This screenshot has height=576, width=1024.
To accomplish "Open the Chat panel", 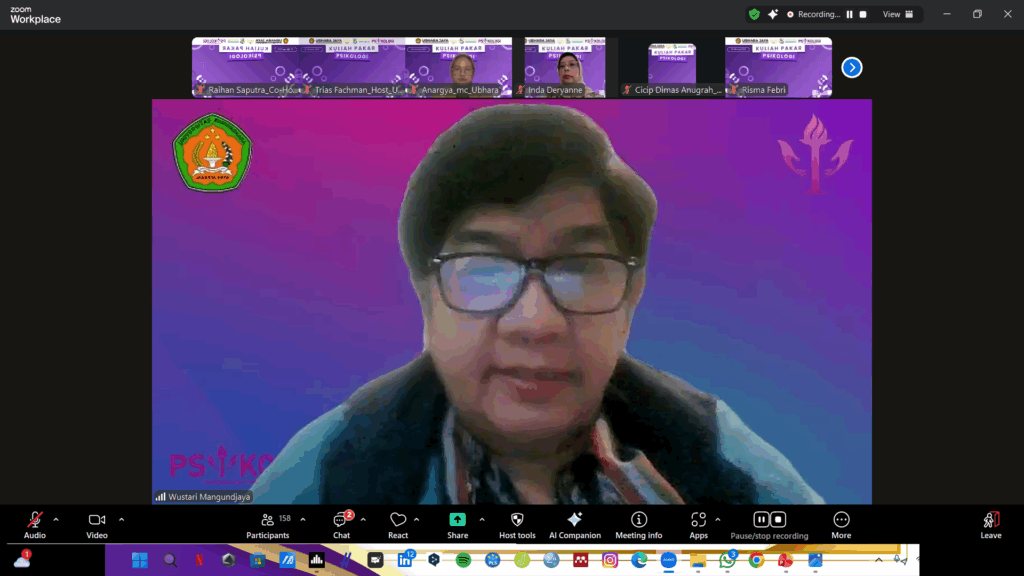I will (x=341, y=524).
